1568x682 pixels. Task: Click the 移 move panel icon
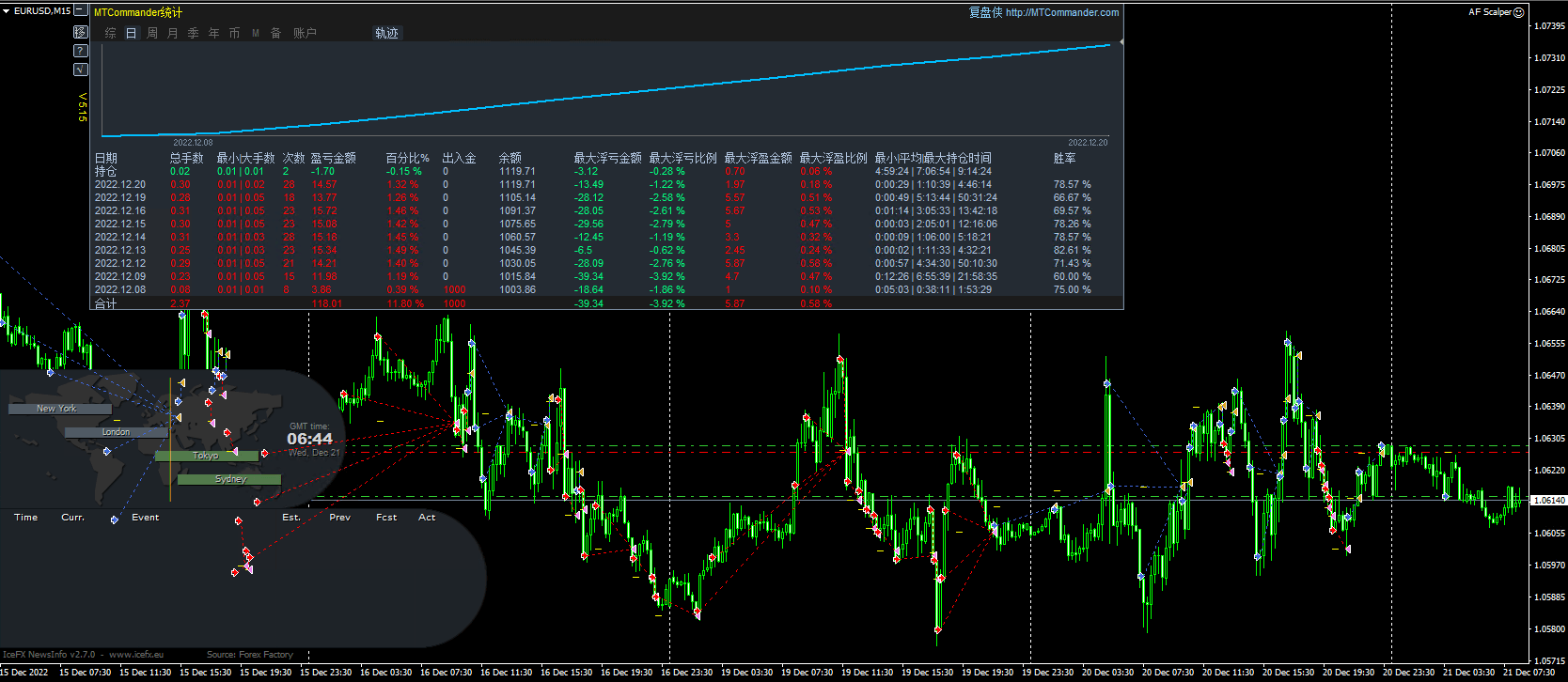[x=81, y=32]
